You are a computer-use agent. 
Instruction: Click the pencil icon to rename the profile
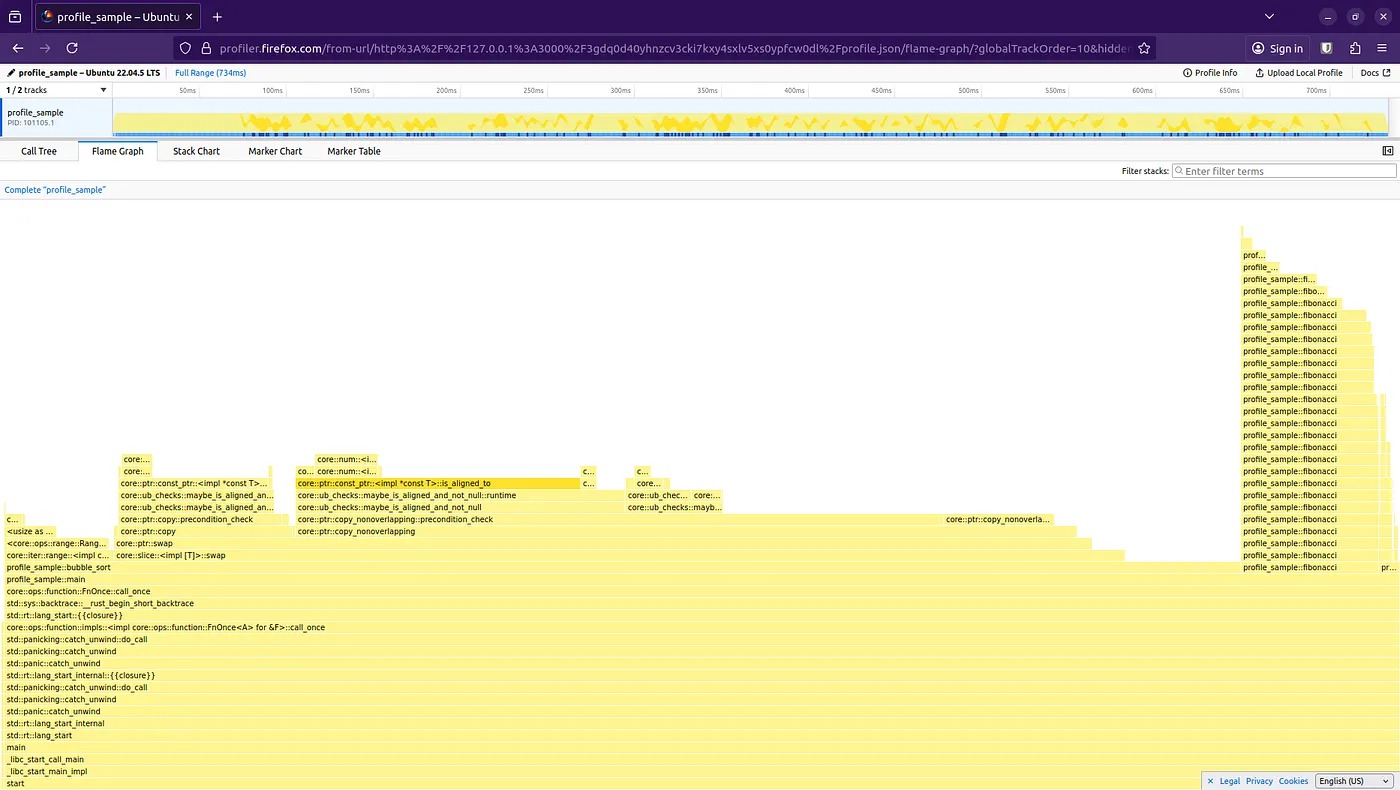[10, 73]
